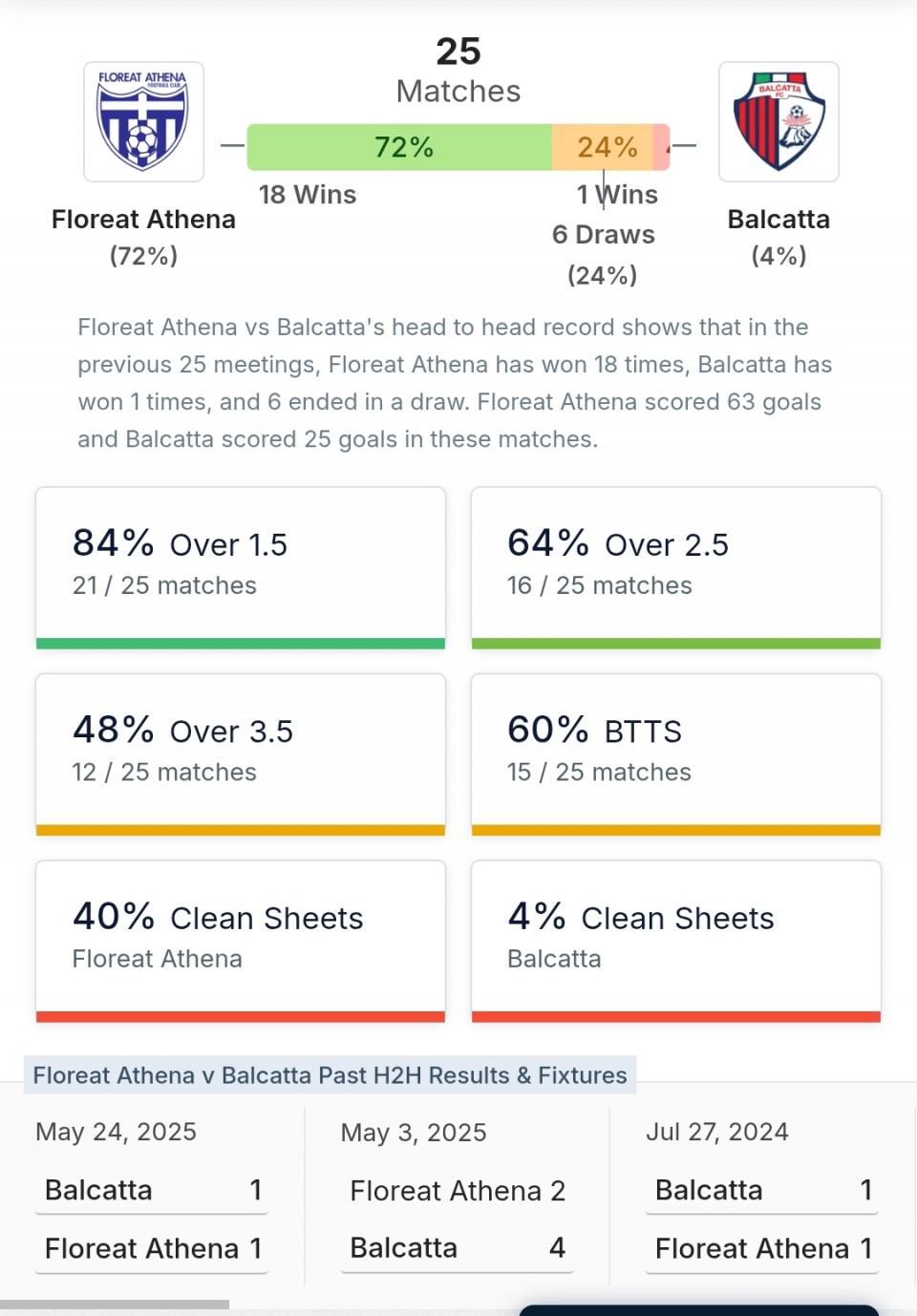This screenshot has height=1316, width=917.
Task: Click the Floreat Athena club crest
Action: point(143,121)
